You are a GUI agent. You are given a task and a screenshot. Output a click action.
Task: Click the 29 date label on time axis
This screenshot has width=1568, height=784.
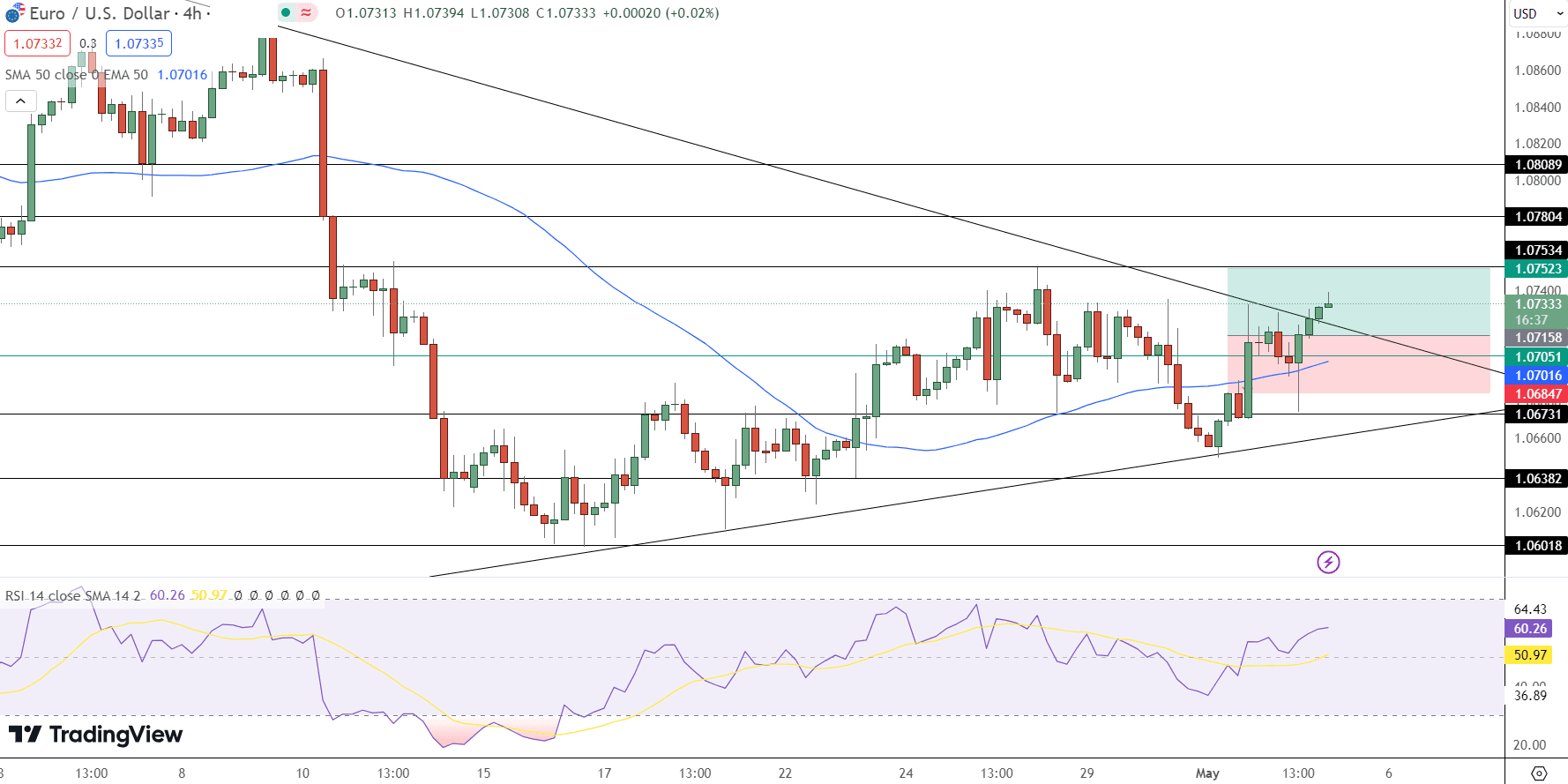1087,773
